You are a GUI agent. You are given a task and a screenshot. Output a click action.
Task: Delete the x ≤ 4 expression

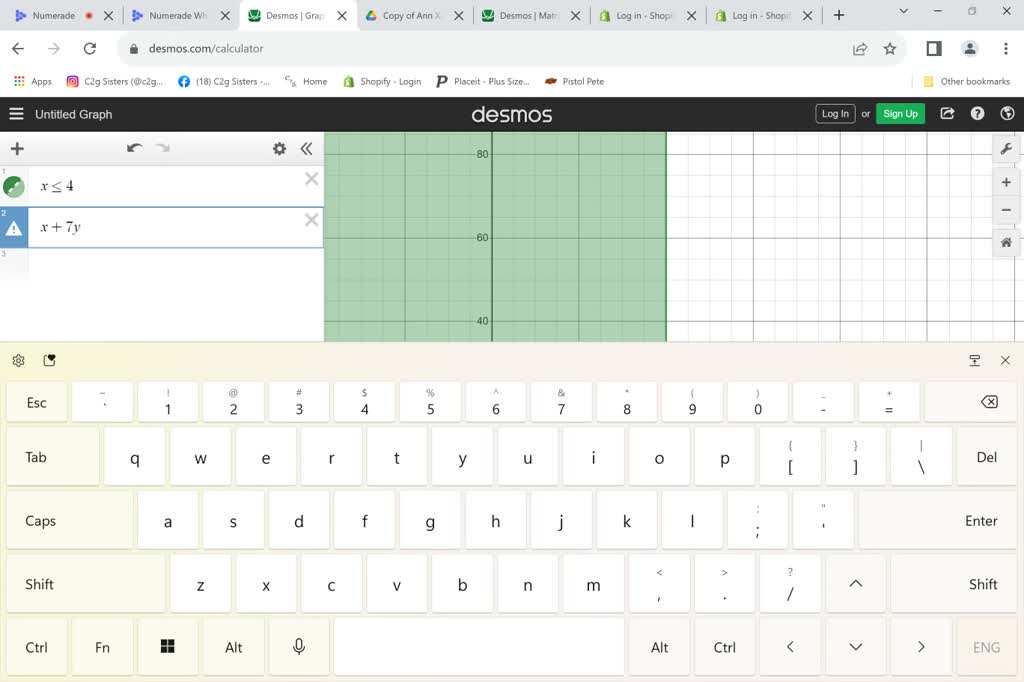[x=311, y=179]
